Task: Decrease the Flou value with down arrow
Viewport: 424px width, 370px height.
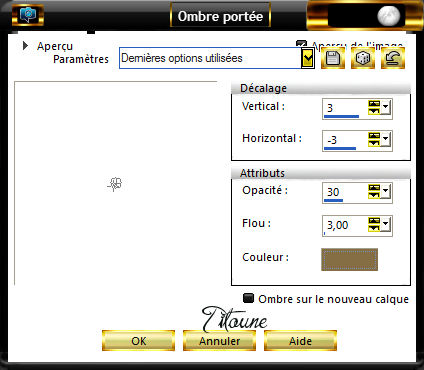Action: point(374,229)
